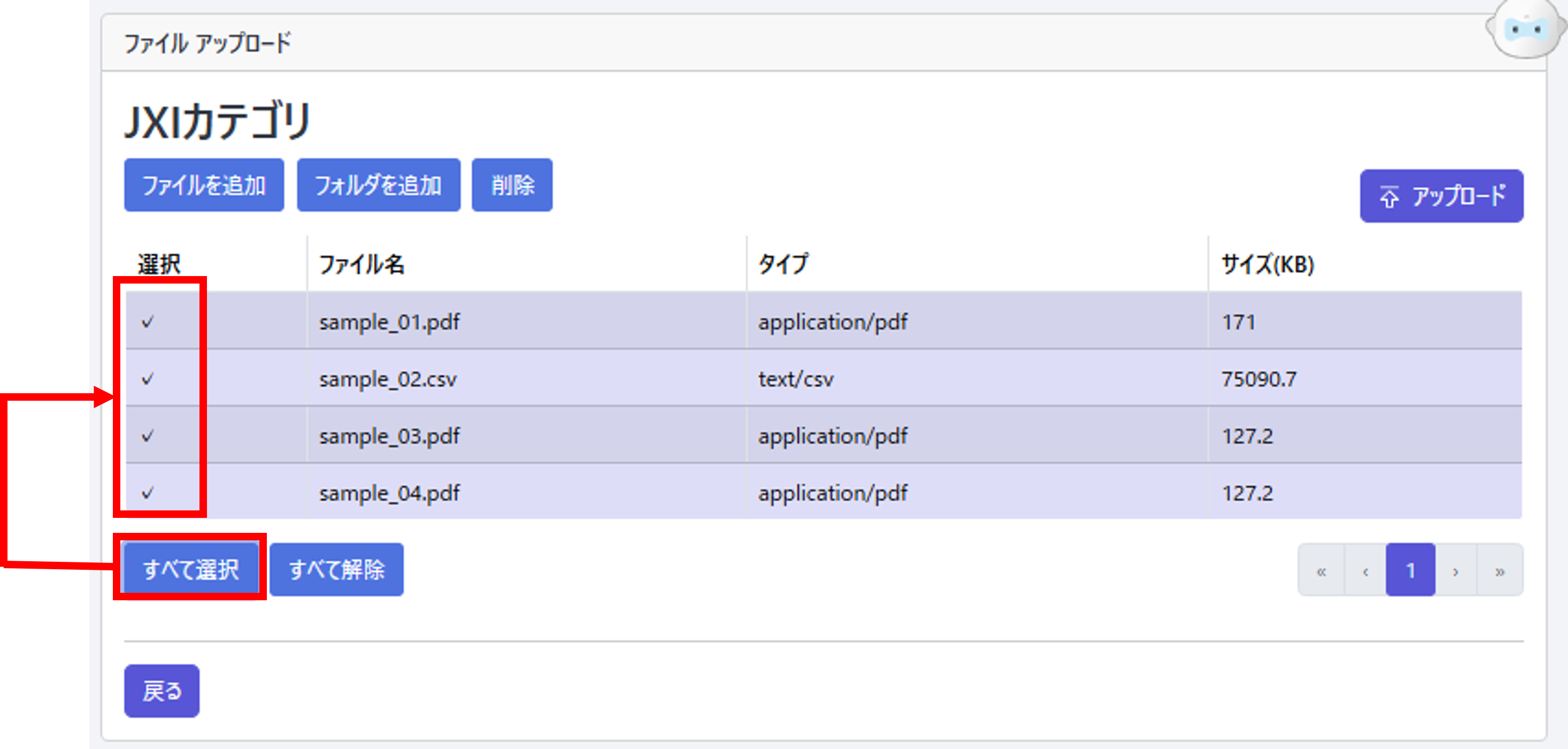Click the すべて選択 button

click(x=190, y=569)
